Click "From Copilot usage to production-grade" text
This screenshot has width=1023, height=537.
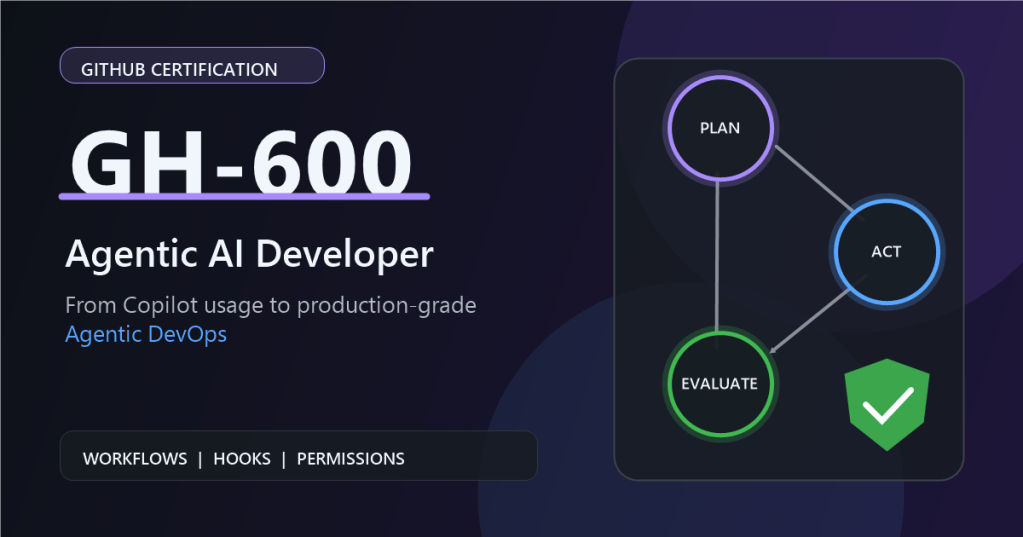pos(271,305)
